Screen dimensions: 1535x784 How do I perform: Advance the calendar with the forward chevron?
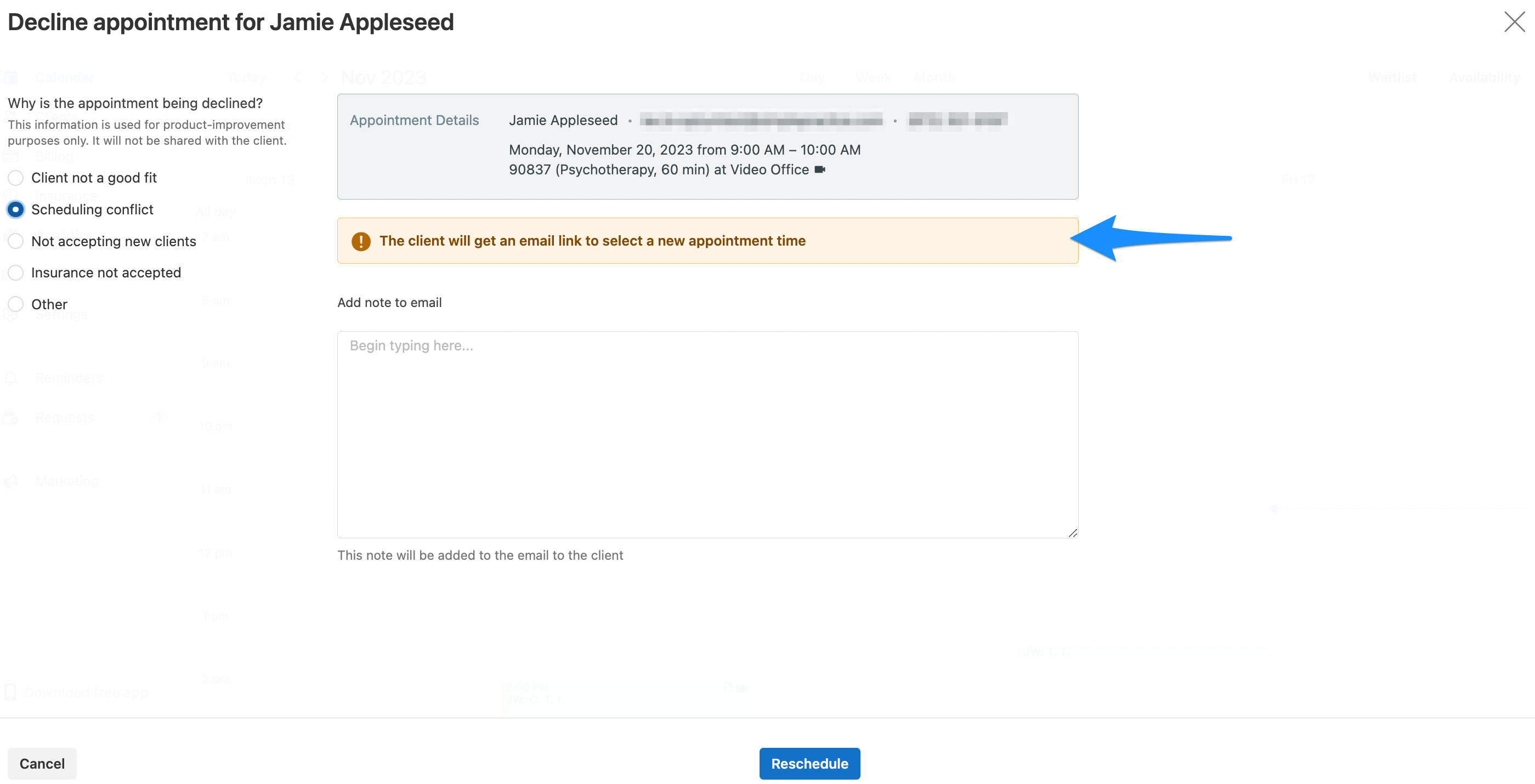[324, 77]
